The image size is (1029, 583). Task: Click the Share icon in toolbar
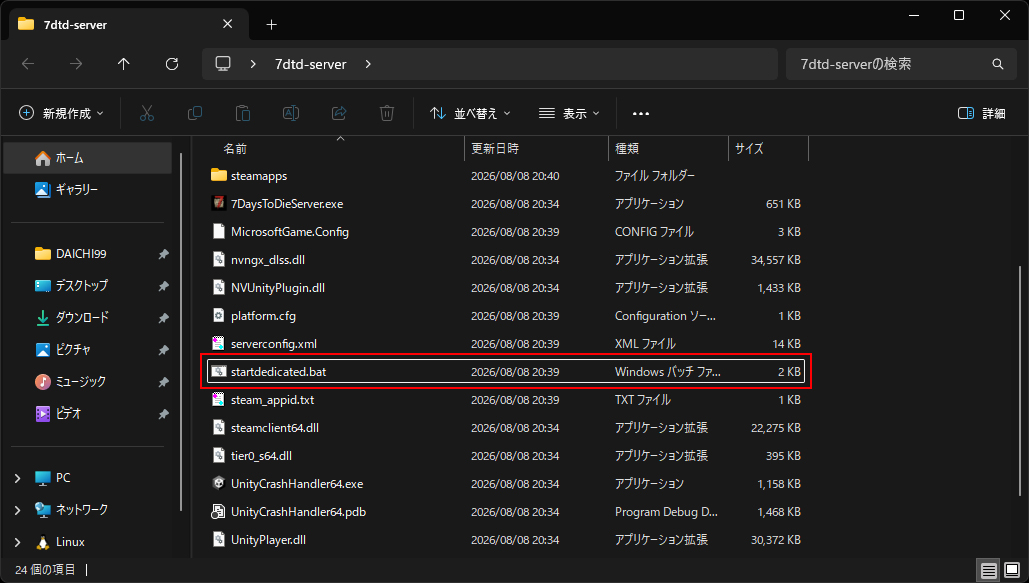pyautogui.click(x=339, y=114)
